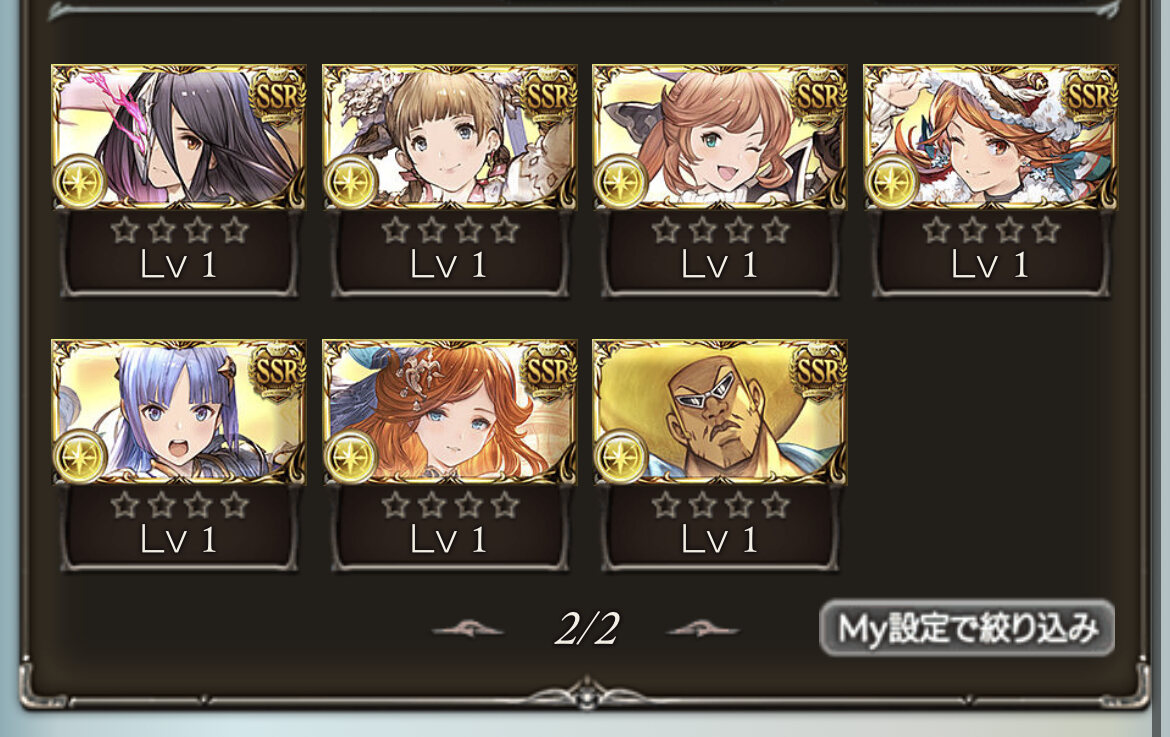Screen dimensions: 1170x737
Task: Select the black-haired masked character card
Action: (178, 137)
